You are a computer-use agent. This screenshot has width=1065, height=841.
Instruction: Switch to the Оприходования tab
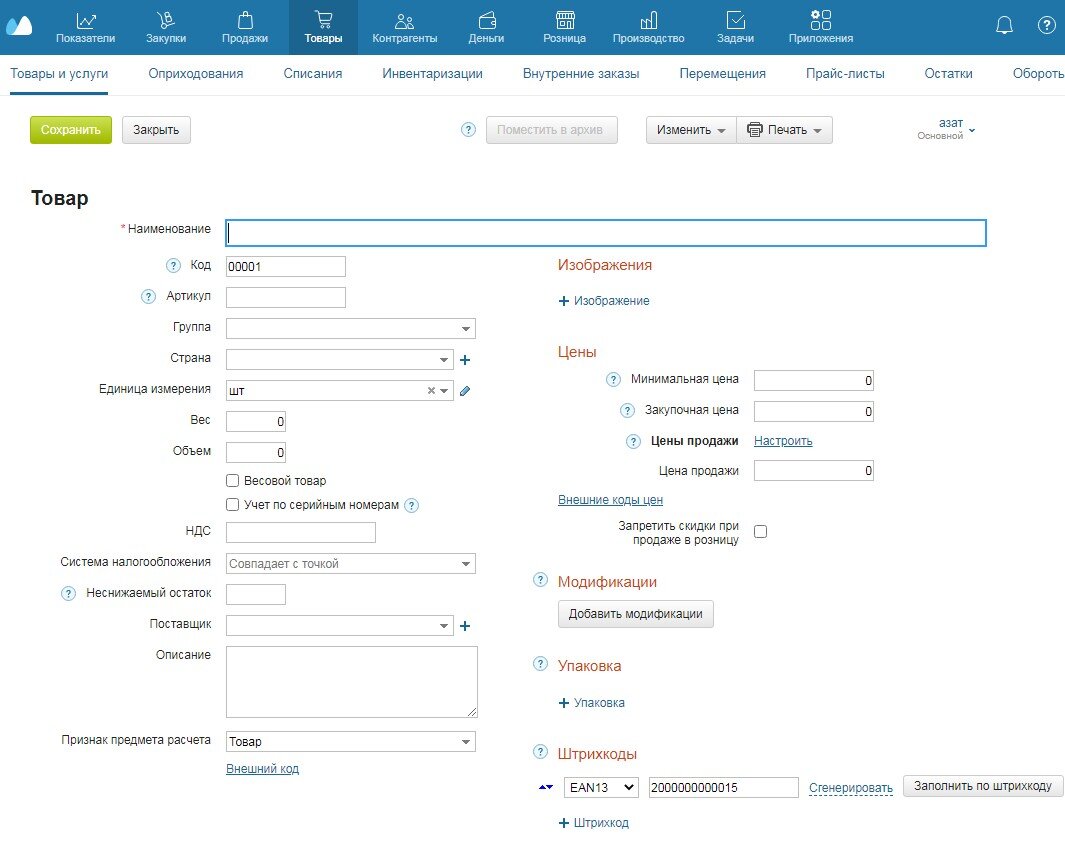pos(196,73)
